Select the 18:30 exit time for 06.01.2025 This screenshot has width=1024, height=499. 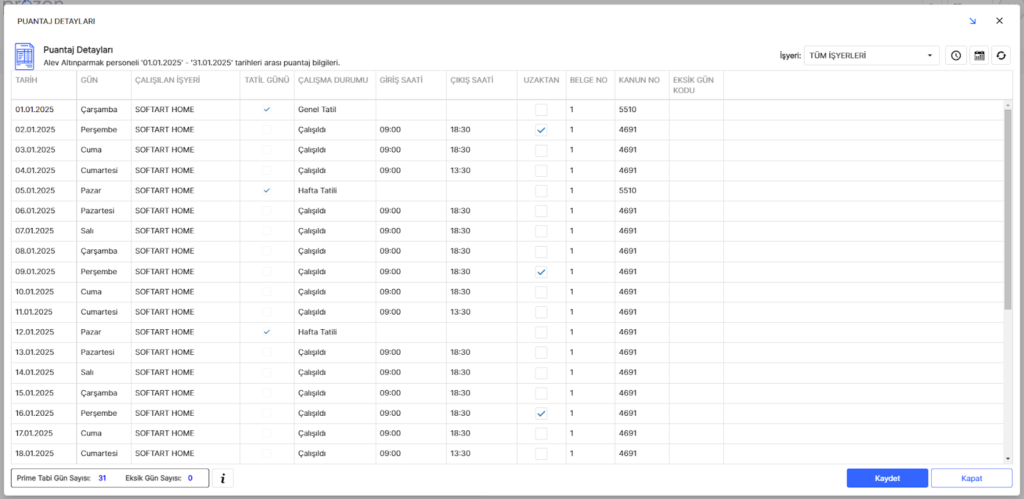click(x=460, y=211)
